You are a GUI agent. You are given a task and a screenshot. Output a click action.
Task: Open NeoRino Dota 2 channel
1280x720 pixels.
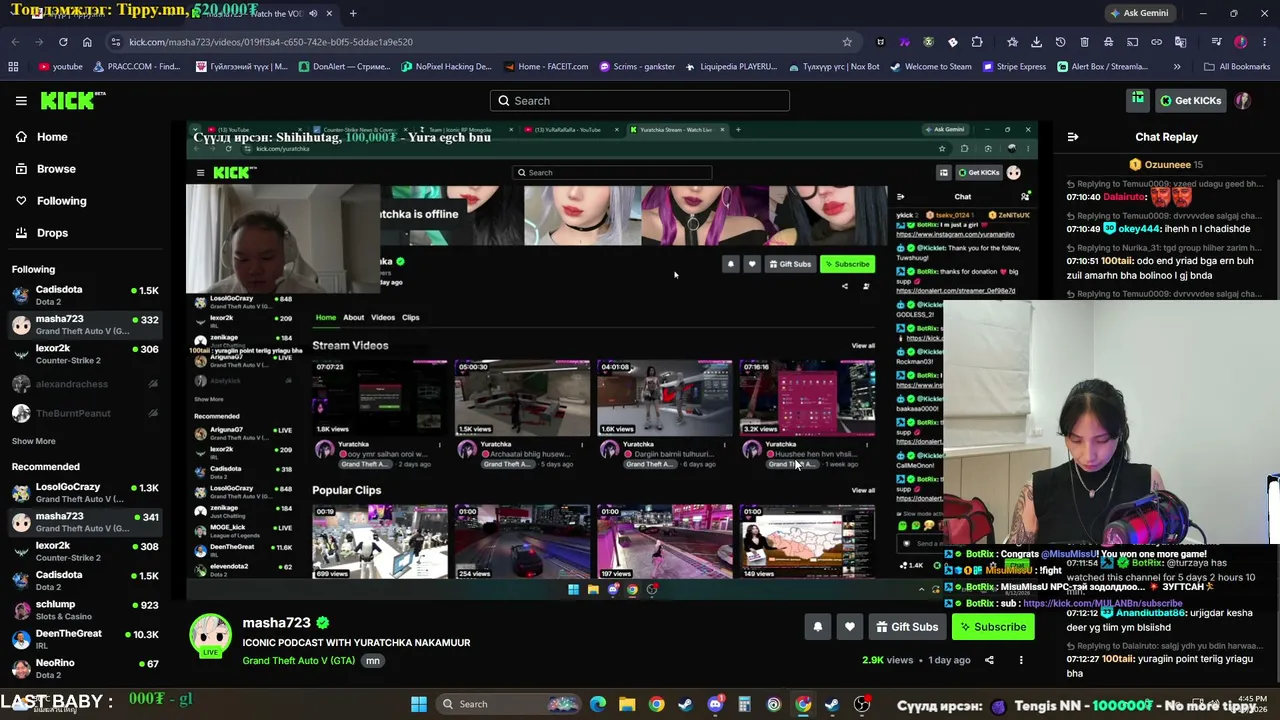coord(85,668)
